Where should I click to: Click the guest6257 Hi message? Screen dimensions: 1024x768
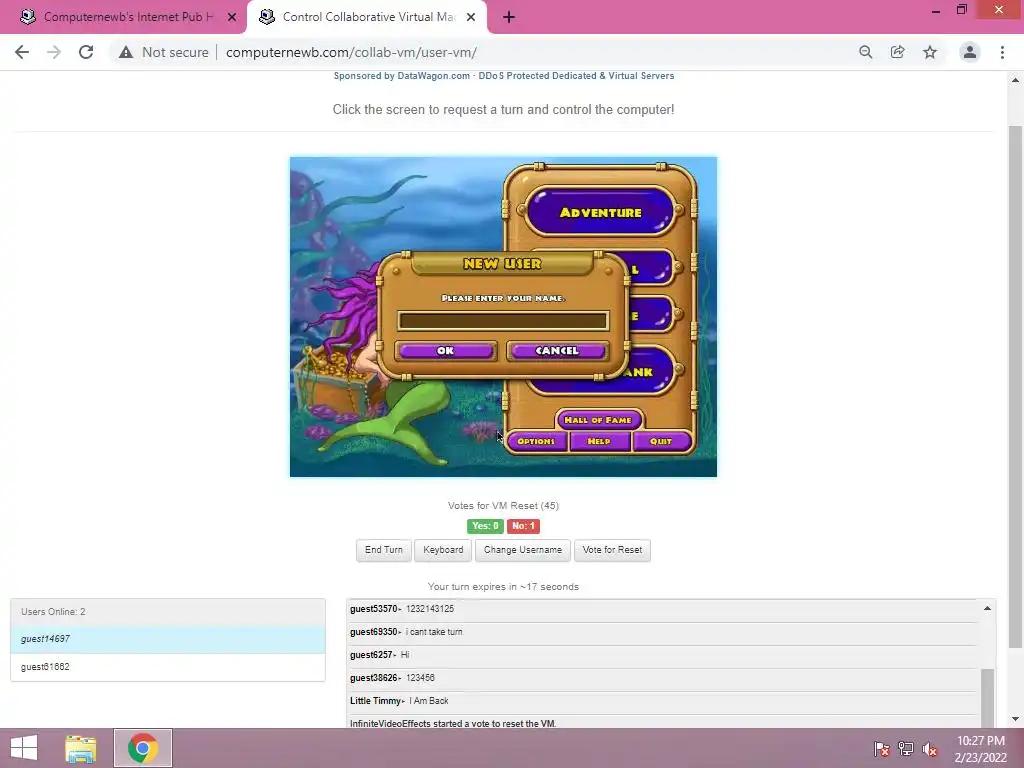coord(662,654)
